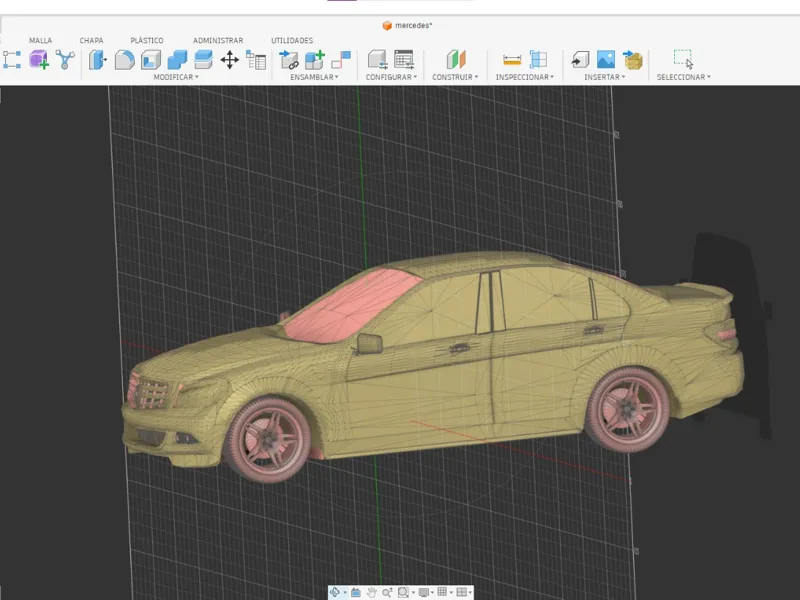Select the Press Pull tool
Viewport: 800px width, 600px height.
[x=97, y=60]
